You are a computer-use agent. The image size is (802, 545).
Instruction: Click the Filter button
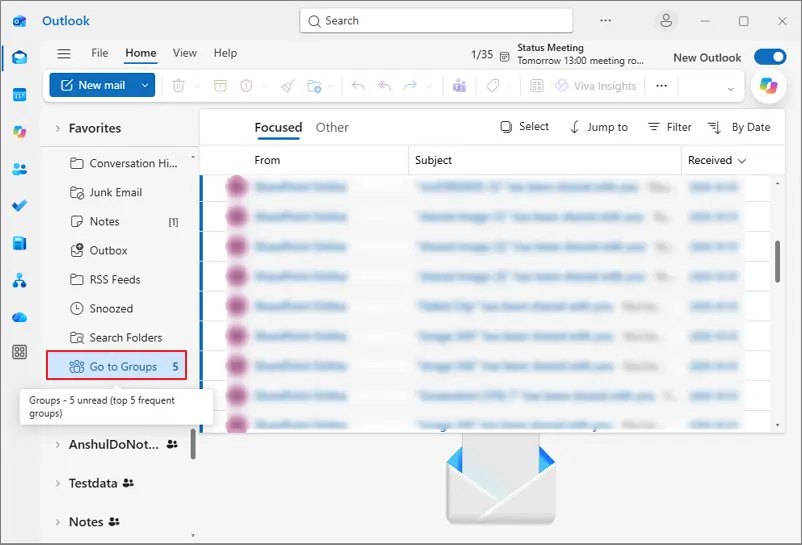coord(670,127)
